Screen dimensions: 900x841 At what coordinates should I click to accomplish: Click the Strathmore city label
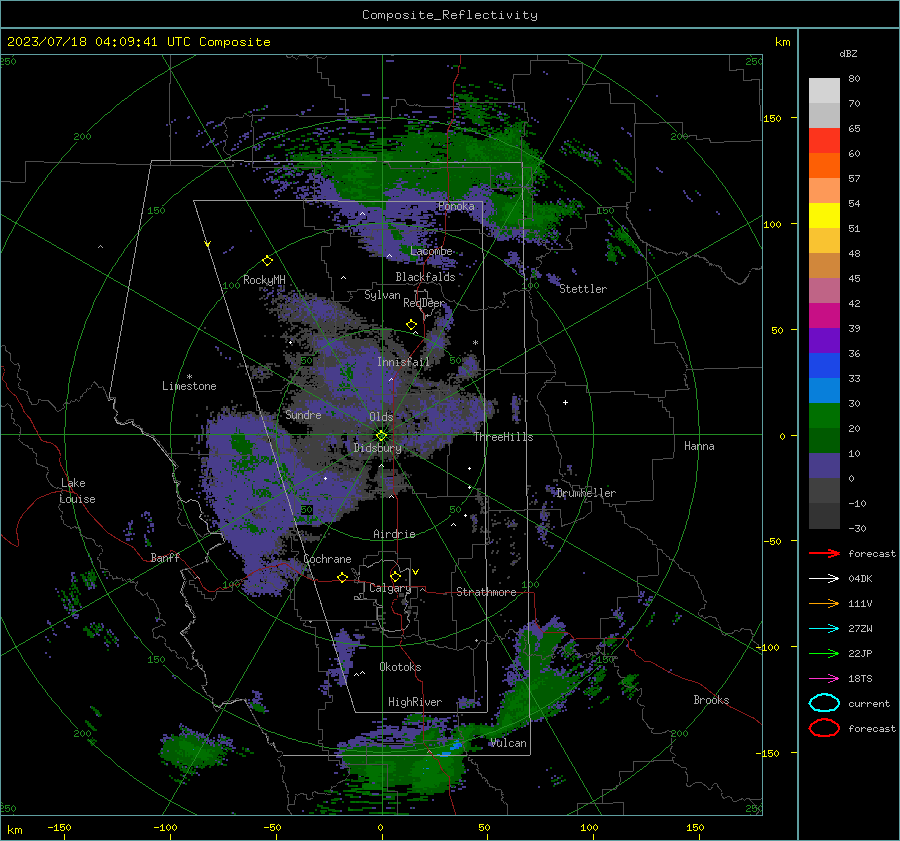(x=486, y=592)
